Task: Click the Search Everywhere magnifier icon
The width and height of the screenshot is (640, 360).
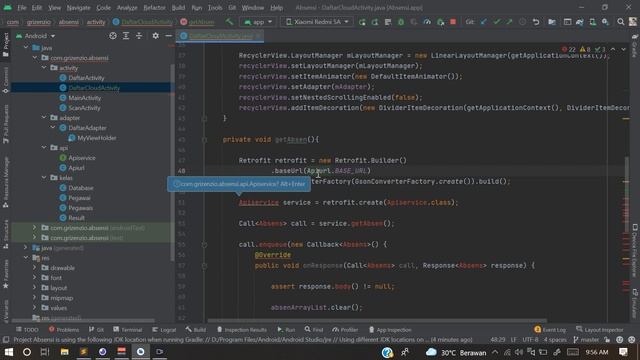Action: coord(620,22)
